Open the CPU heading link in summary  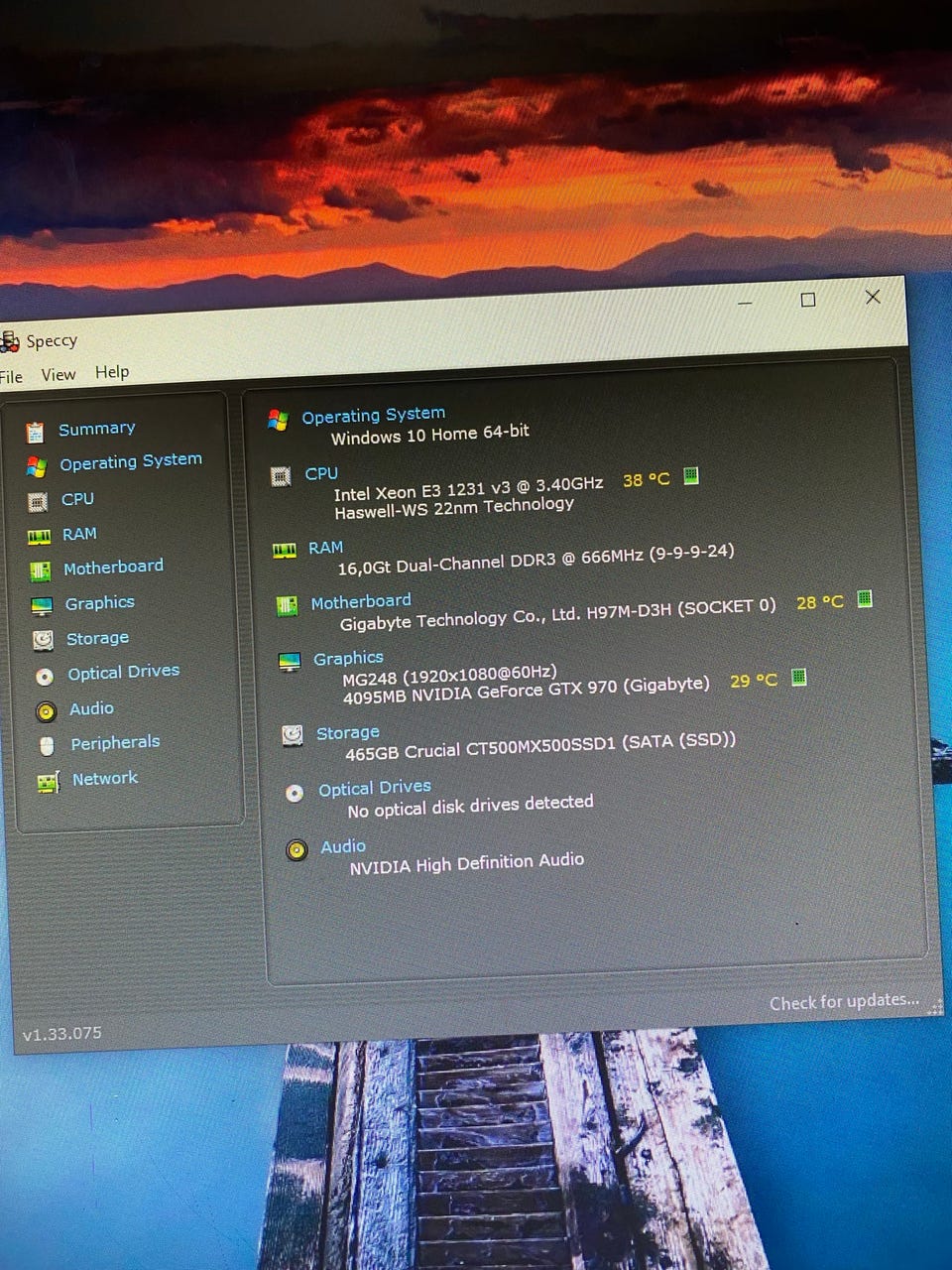point(321,473)
